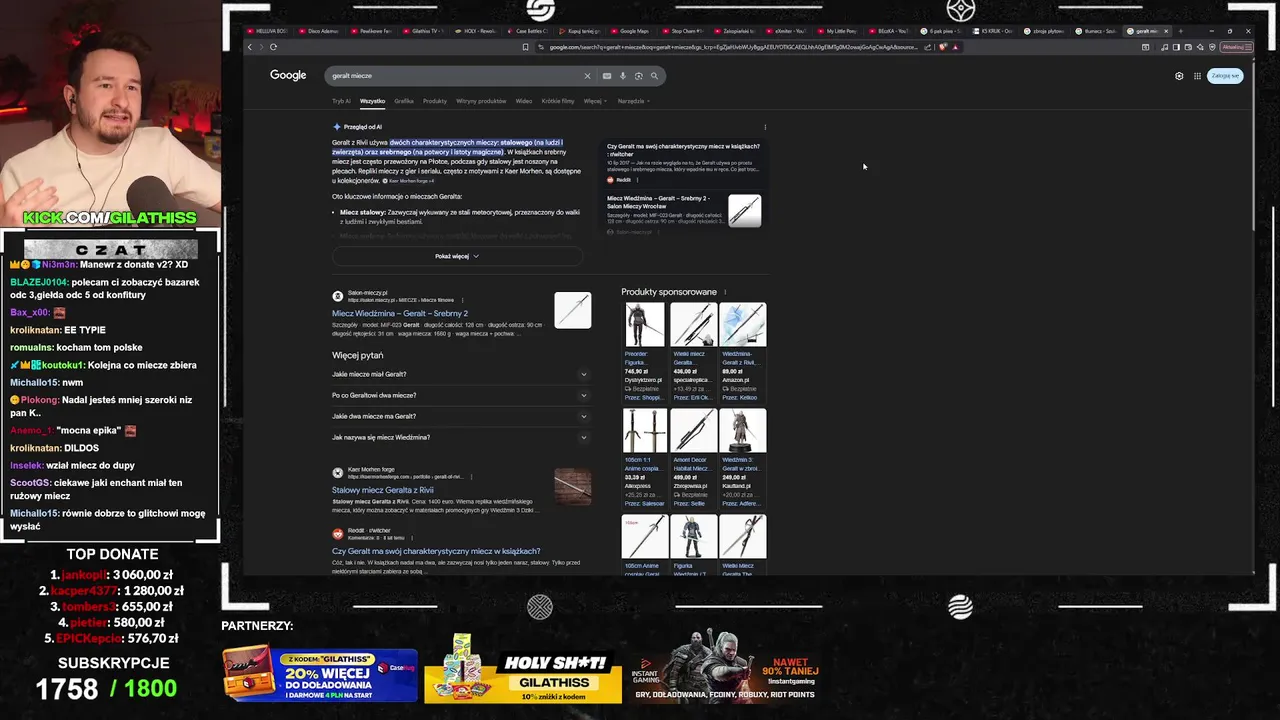Open the Reddit source card in the AI overview
Viewport: 1280px width, 720px height.
[x=684, y=162]
